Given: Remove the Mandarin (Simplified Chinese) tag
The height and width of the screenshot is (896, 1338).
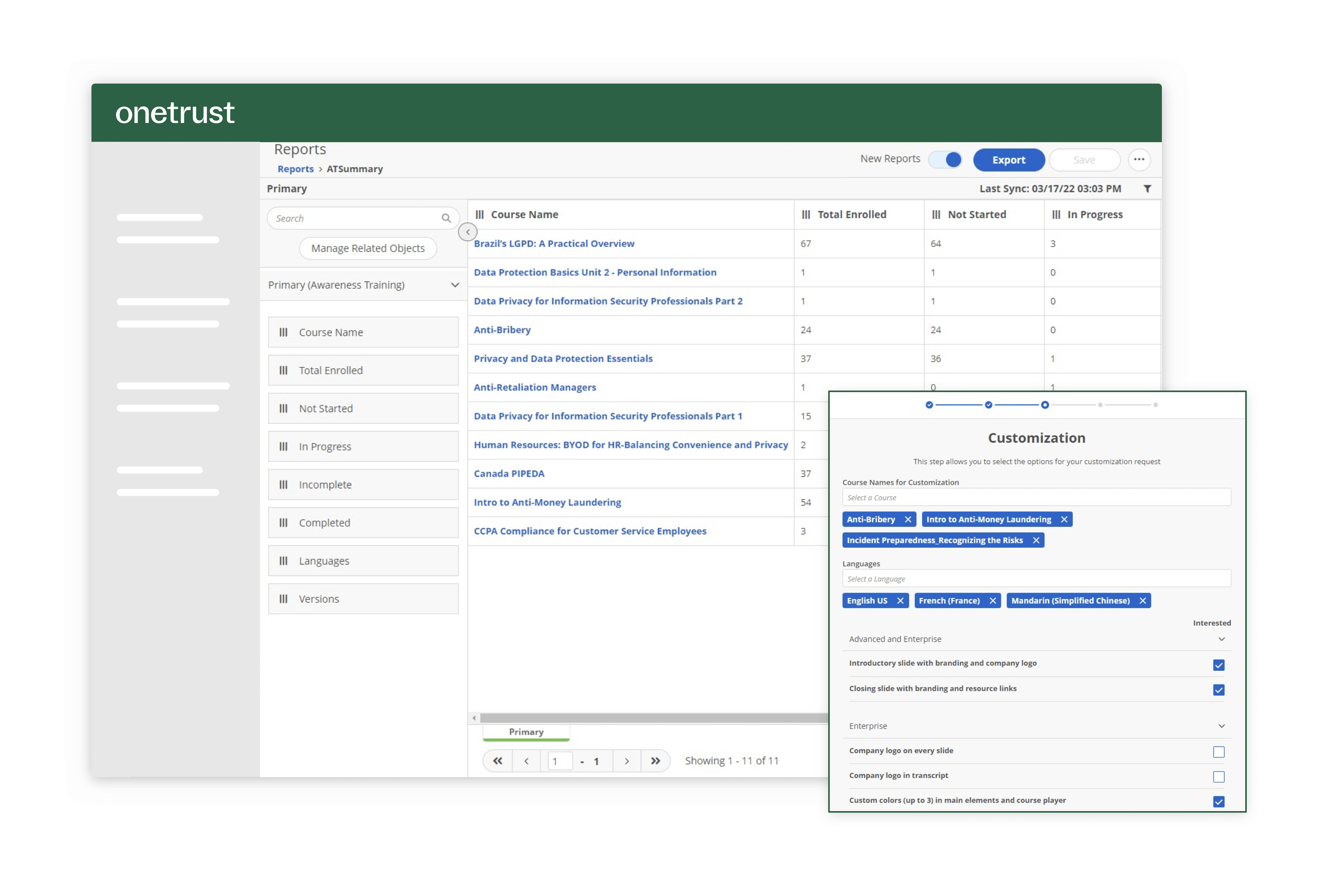Looking at the screenshot, I should [1143, 601].
